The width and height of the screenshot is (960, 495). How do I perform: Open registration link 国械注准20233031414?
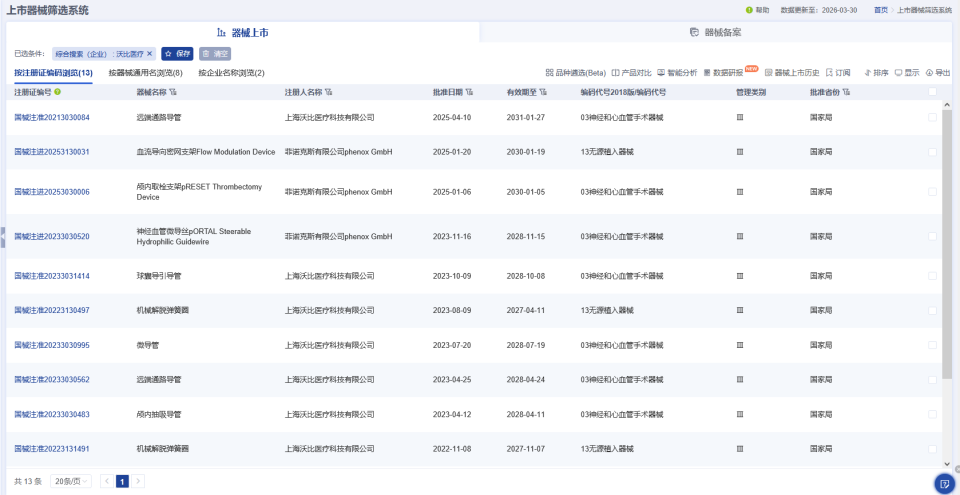(52, 276)
